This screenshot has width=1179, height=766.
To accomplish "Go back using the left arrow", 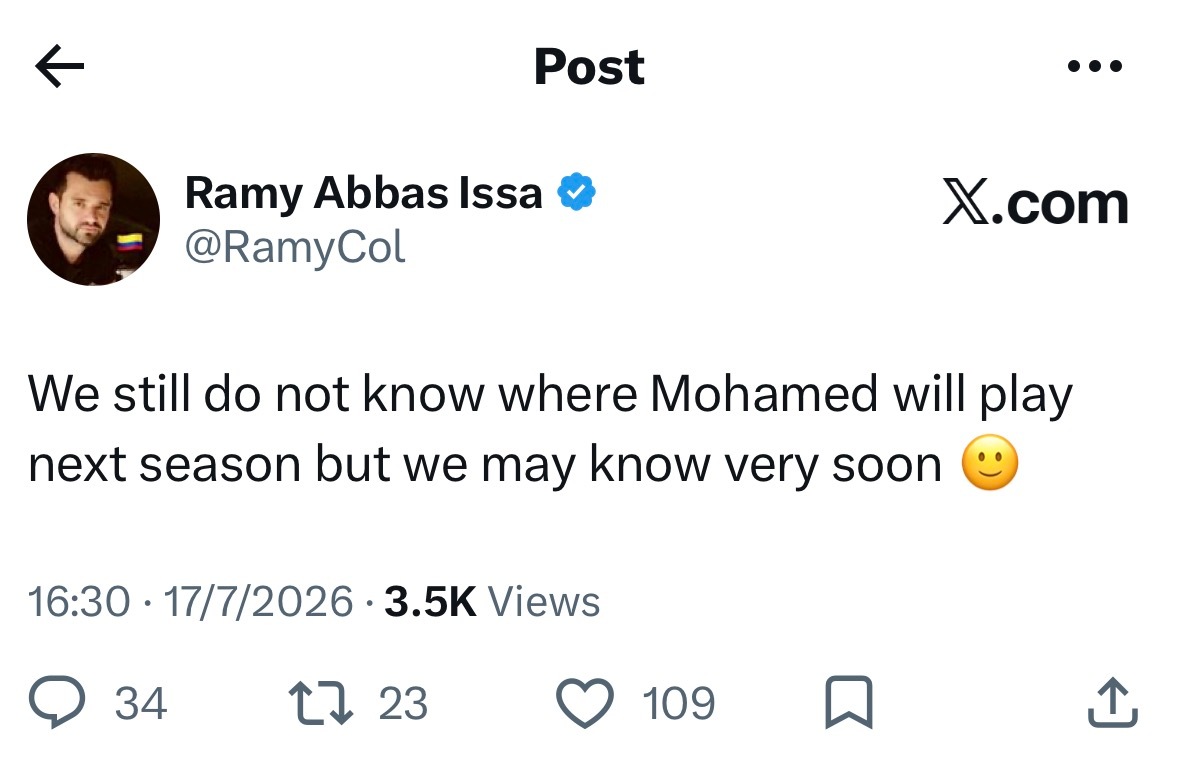I will tap(59, 66).
